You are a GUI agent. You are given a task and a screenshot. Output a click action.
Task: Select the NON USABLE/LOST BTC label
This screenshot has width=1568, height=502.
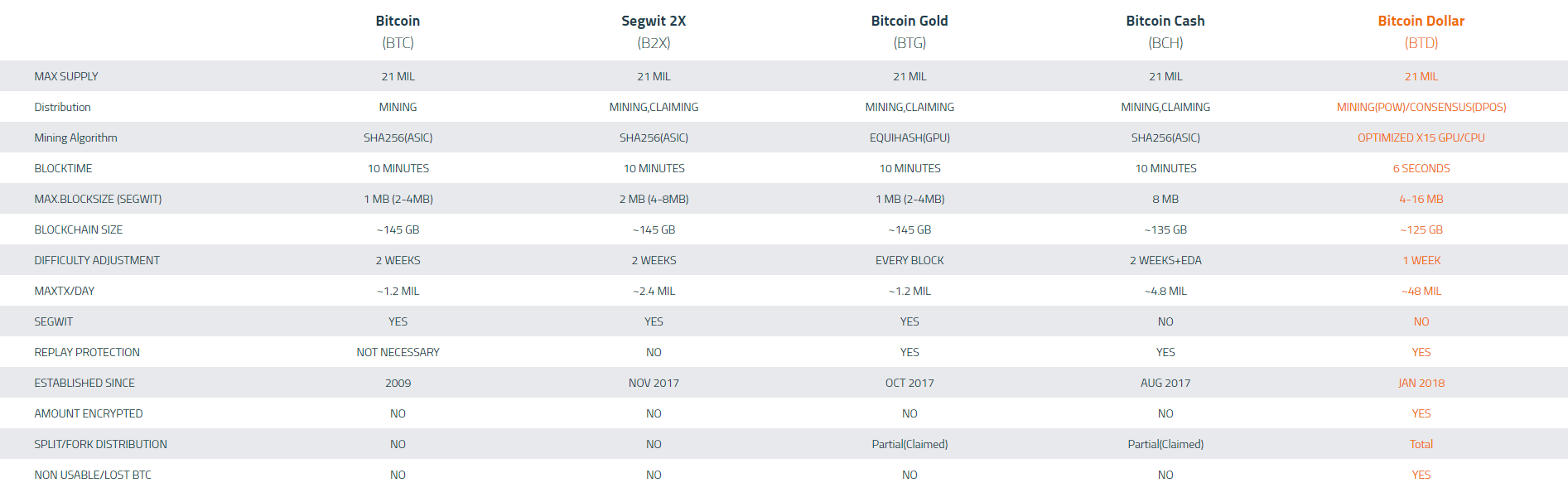coord(93,475)
